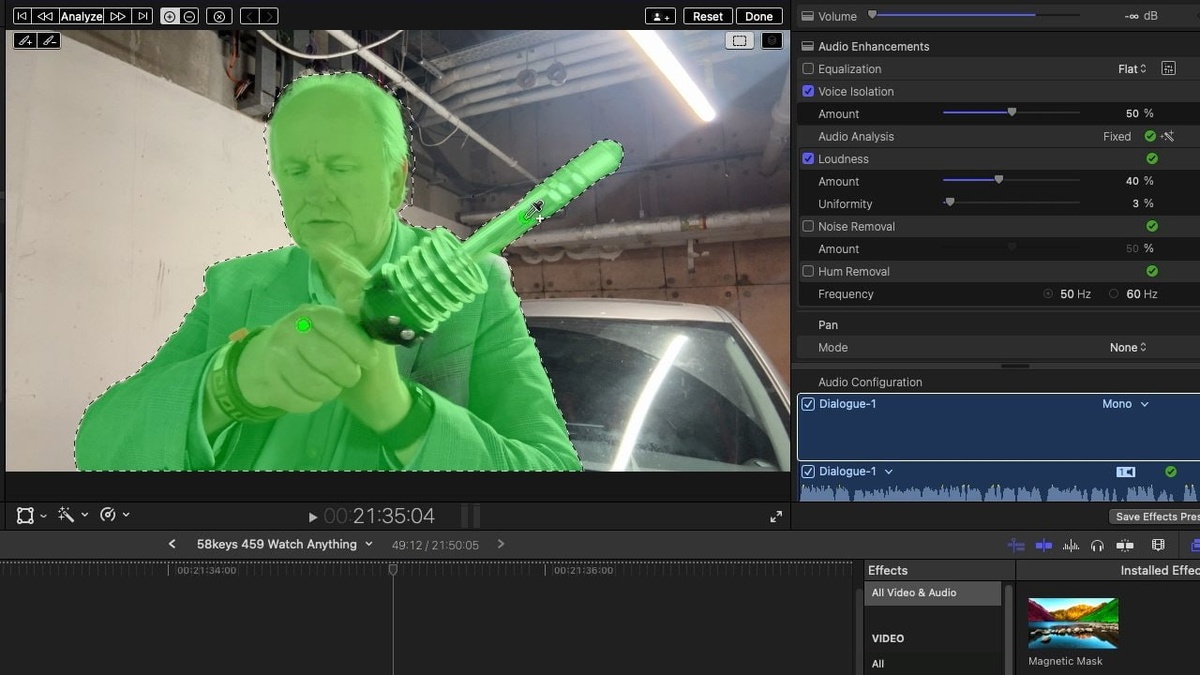Select the add-to-mask plus circle tool

[169, 16]
